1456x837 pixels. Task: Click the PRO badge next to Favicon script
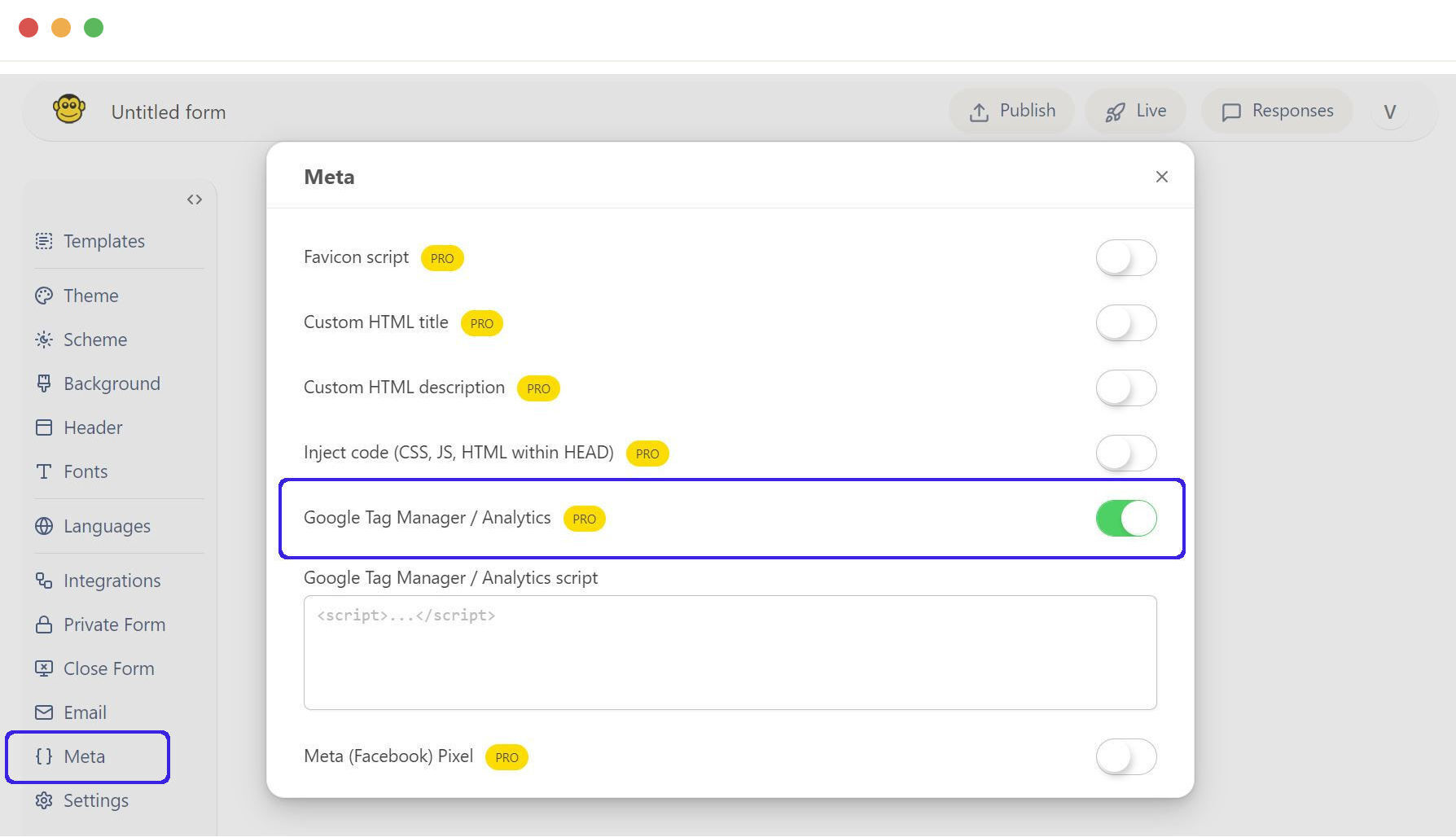tap(442, 258)
